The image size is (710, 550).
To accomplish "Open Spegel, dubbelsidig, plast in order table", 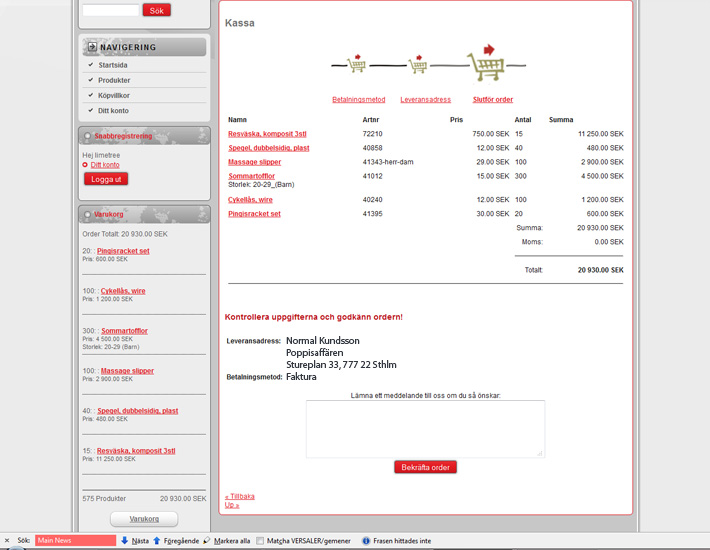I will [269, 148].
